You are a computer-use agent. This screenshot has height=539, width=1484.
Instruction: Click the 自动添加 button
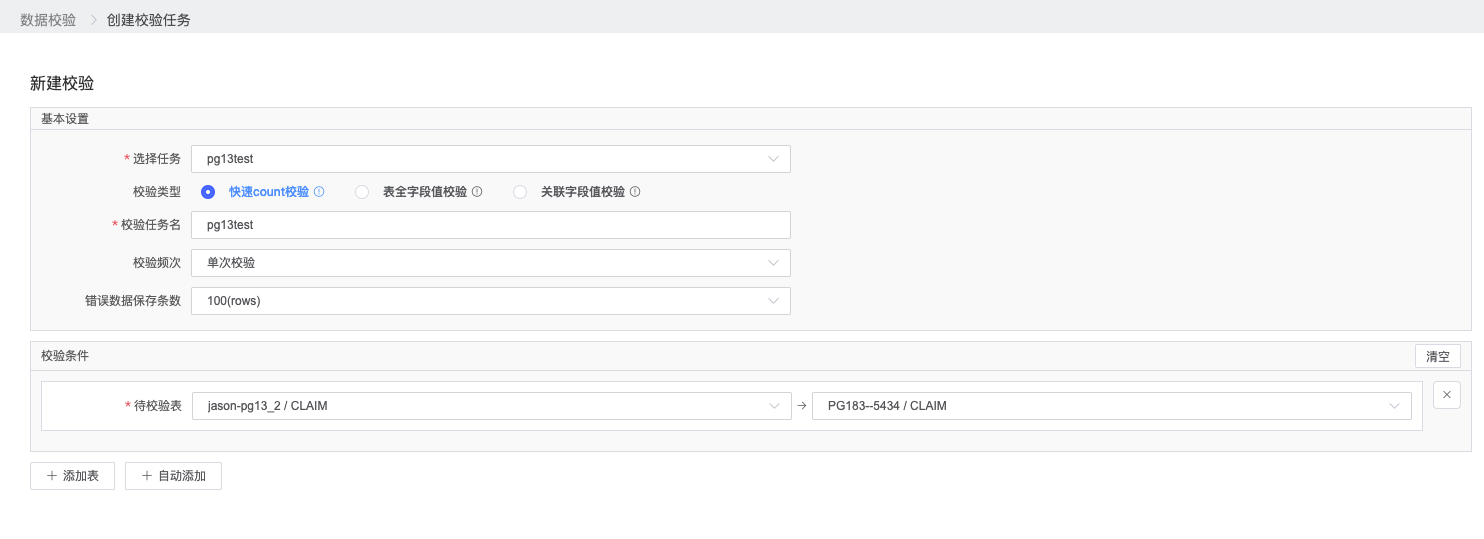coord(173,476)
